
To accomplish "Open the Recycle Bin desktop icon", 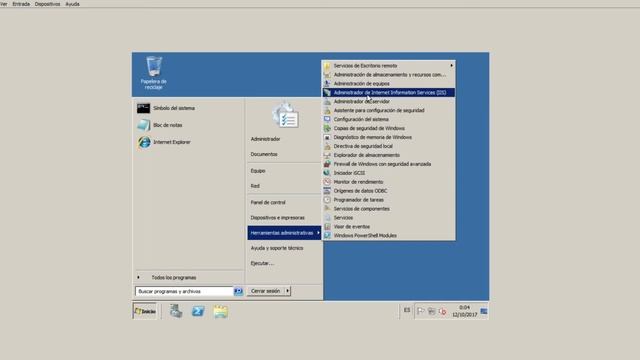I will click(x=154, y=73).
